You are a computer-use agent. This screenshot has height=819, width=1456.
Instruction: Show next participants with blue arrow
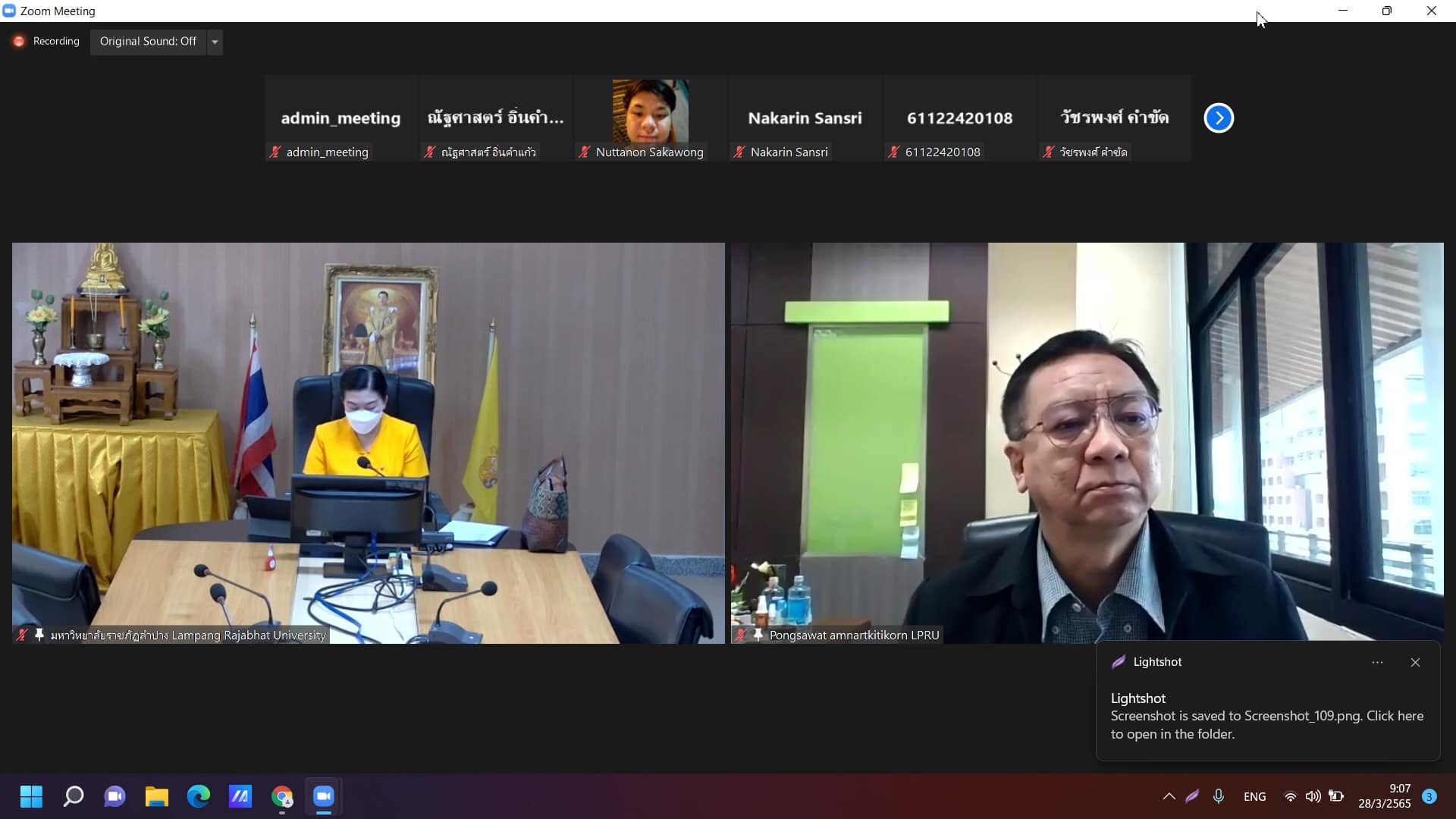click(x=1219, y=118)
